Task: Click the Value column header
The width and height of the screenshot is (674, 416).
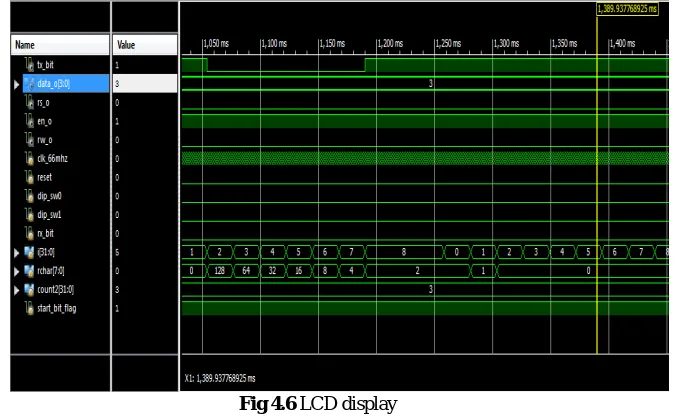Action: point(145,45)
